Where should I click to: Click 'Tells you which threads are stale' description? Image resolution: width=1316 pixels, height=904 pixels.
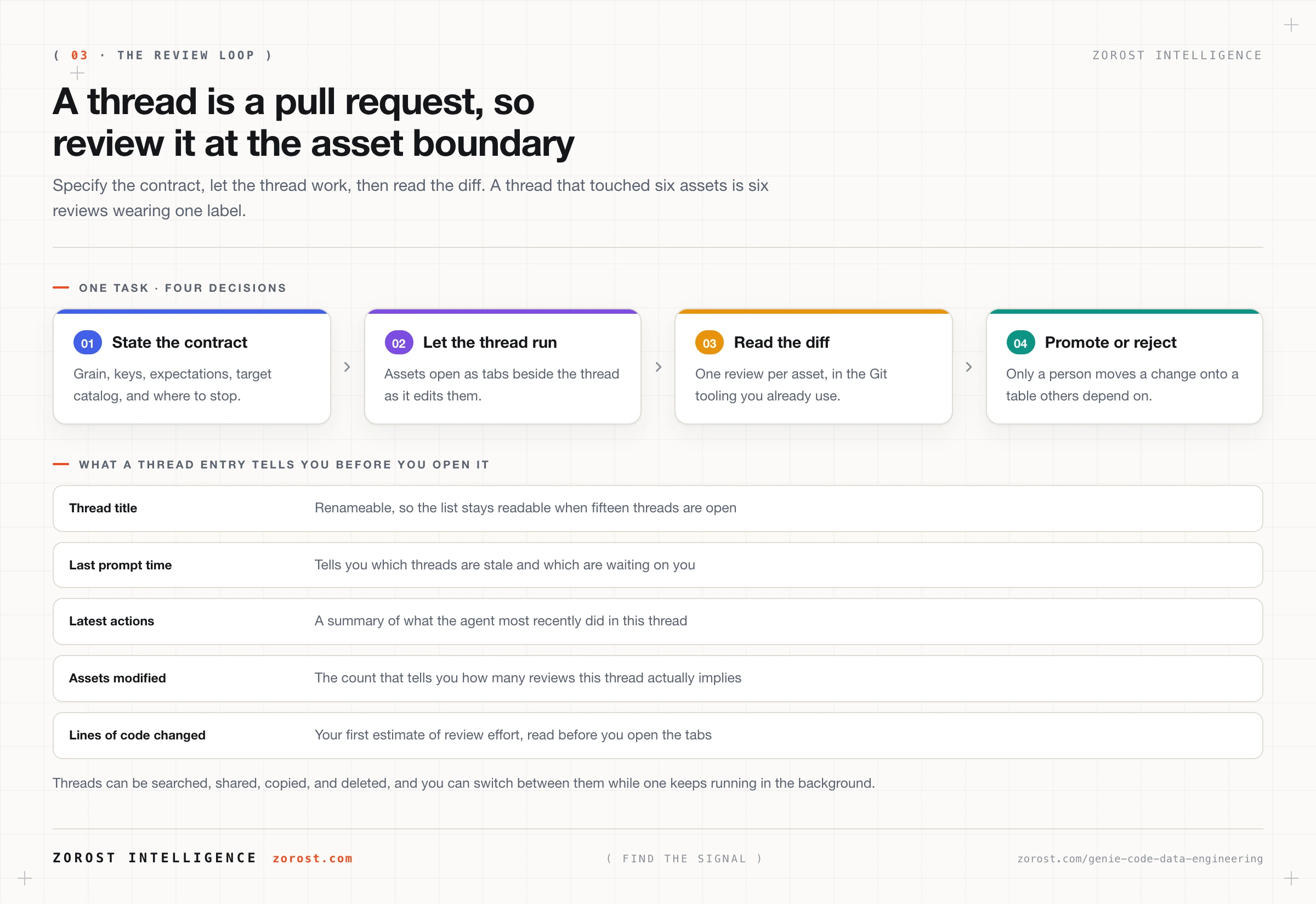pos(504,566)
